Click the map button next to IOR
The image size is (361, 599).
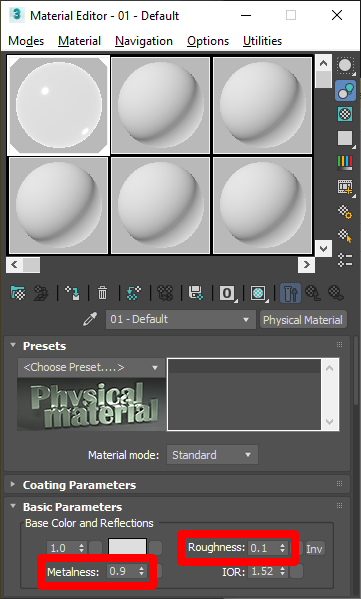coord(296,572)
